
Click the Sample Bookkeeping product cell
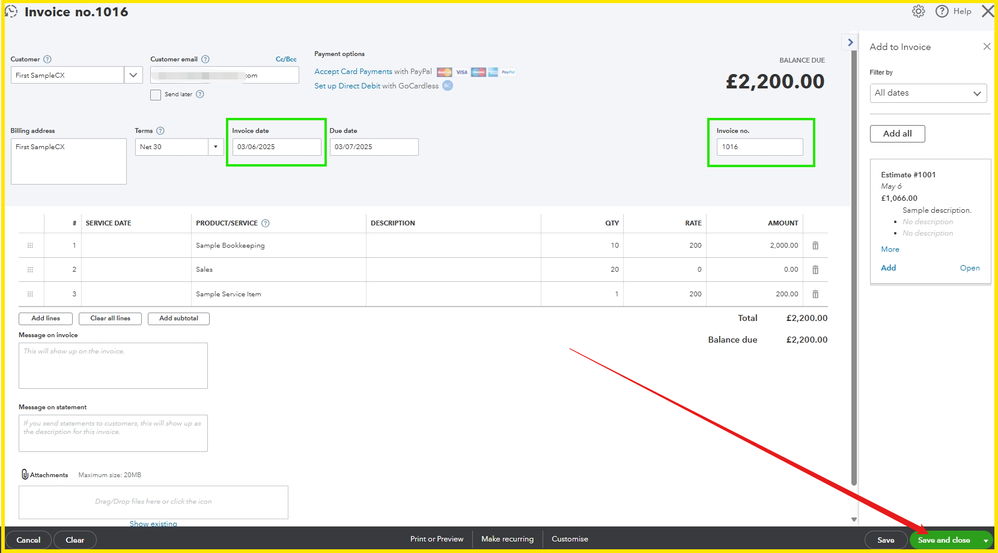pyautogui.click(x=279, y=246)
